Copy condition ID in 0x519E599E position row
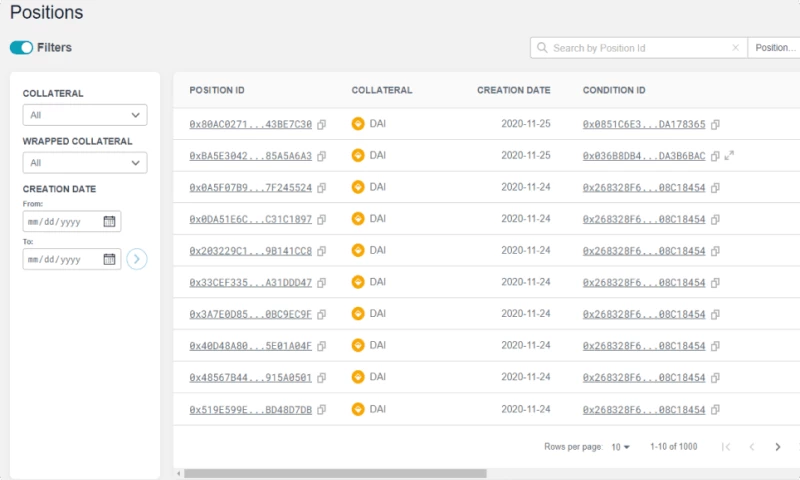Viewport: 800px width, 480px height. 715,410
